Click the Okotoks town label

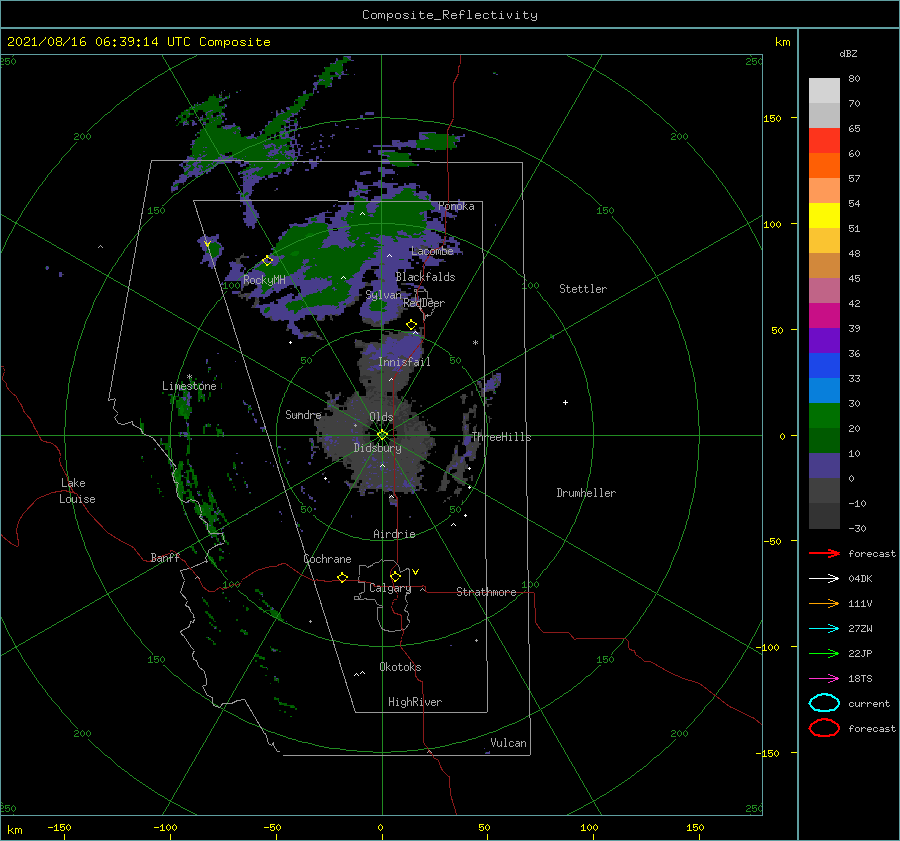click(x=400, y=667)
